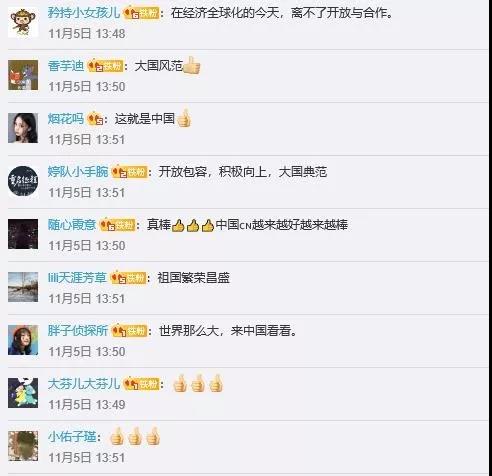Open 婷队小手腕 dark circular avatar
Viewport: 492px width, 476px height.
23,181
